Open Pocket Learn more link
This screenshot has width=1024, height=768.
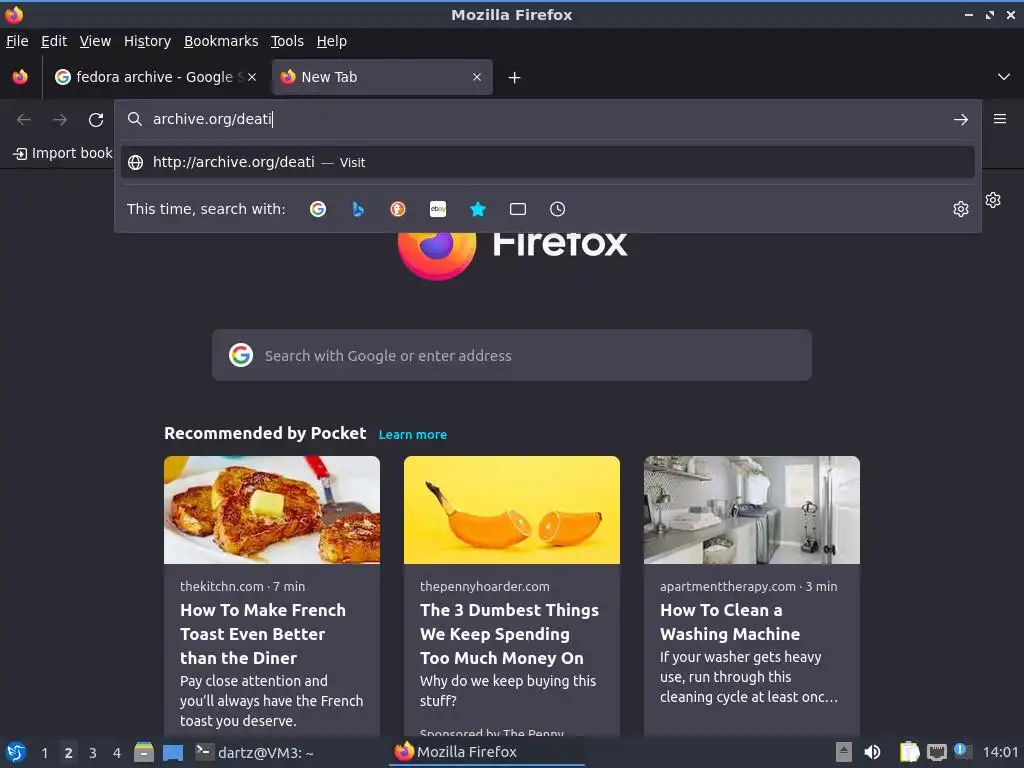[413, 434]
